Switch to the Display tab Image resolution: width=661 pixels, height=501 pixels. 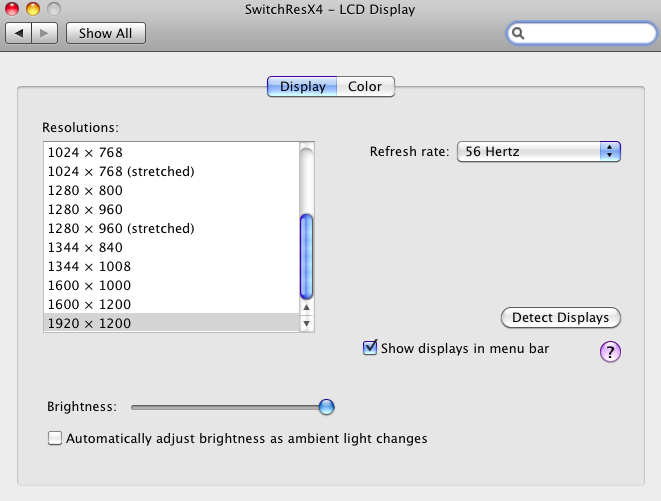(302, 86)
